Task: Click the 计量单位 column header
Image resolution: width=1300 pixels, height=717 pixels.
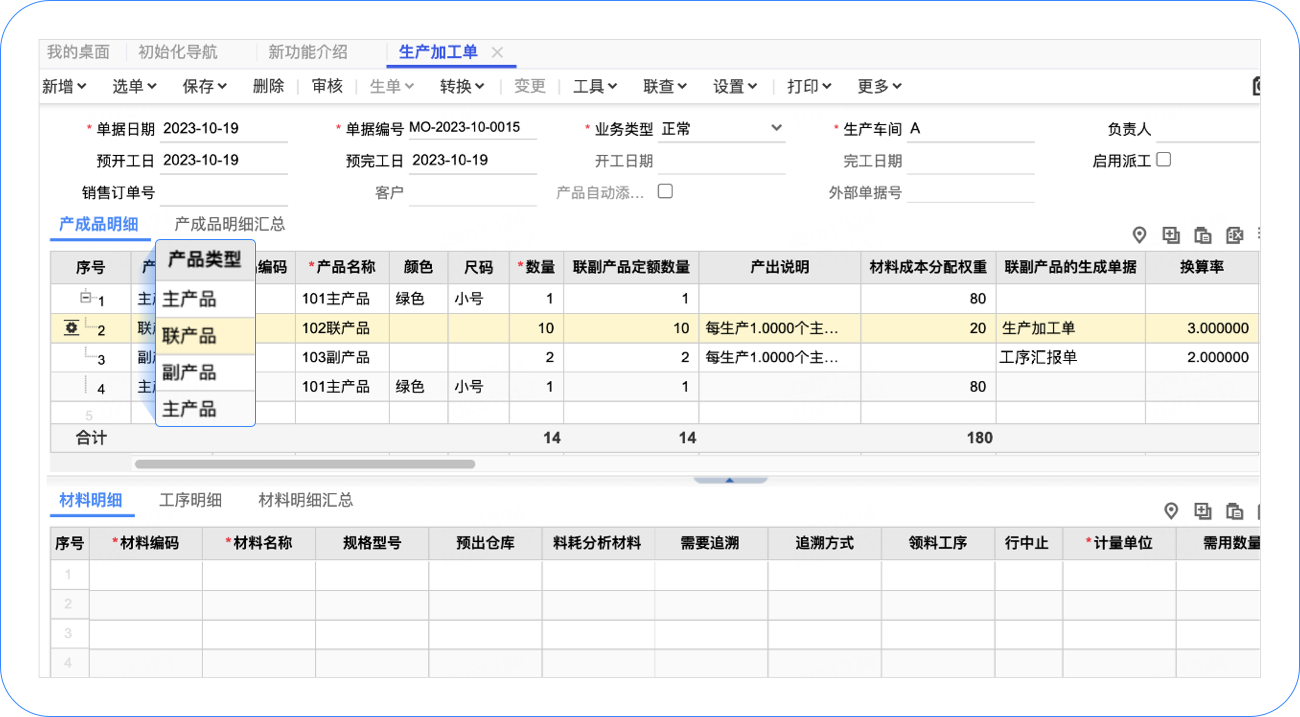Action: (1119, 543)
